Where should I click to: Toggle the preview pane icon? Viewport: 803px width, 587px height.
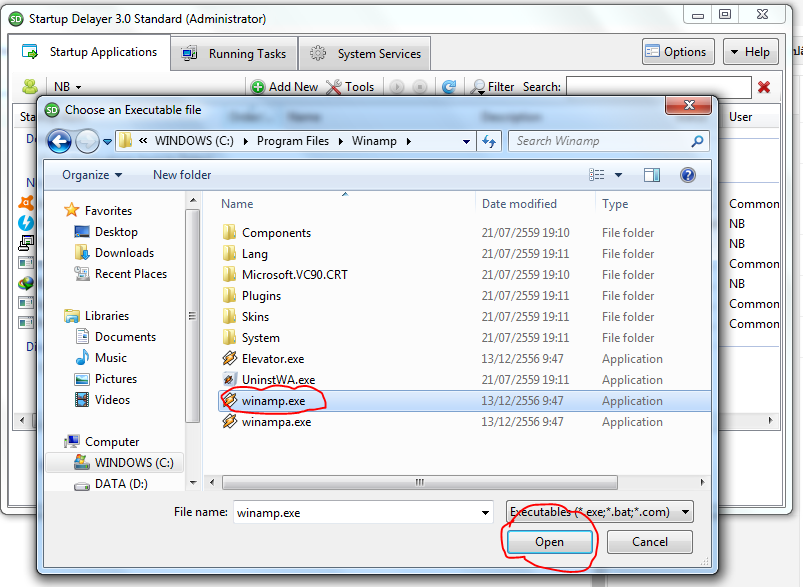tap(652, 175)
